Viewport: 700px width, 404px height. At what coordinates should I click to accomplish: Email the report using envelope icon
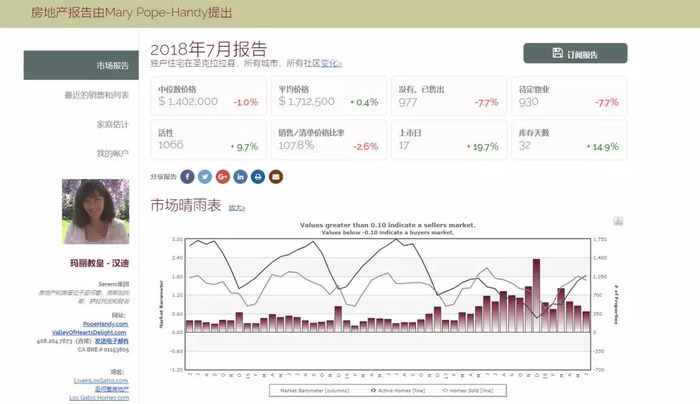coord(276,177)
